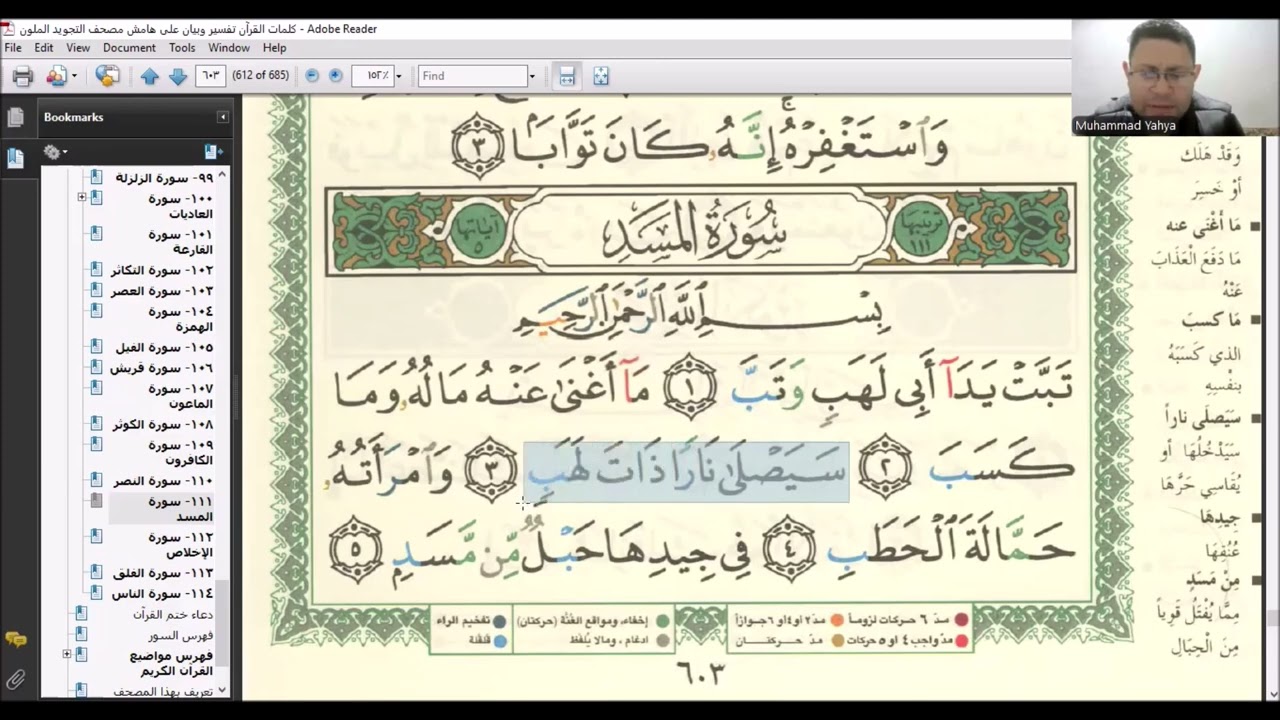Click the globe share-meeting toolbar icon
Viewport: 1280px width, 720px height.
point(107,76)
